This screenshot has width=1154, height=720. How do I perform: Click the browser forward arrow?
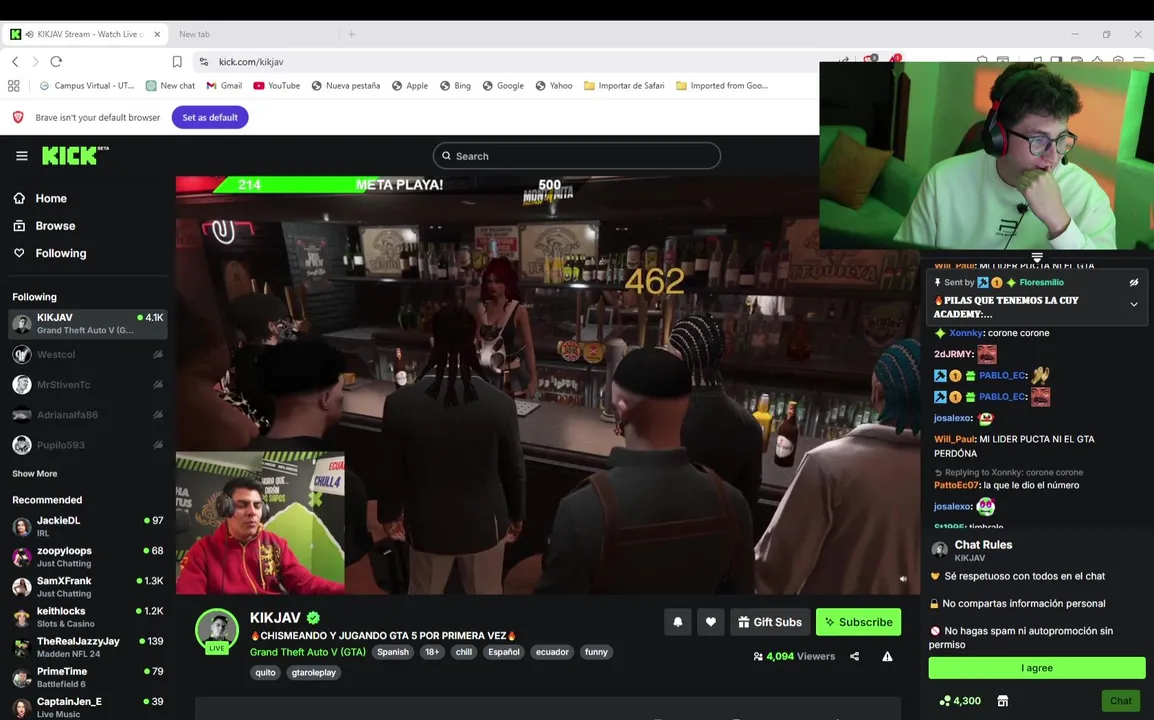tap(35, 62)
